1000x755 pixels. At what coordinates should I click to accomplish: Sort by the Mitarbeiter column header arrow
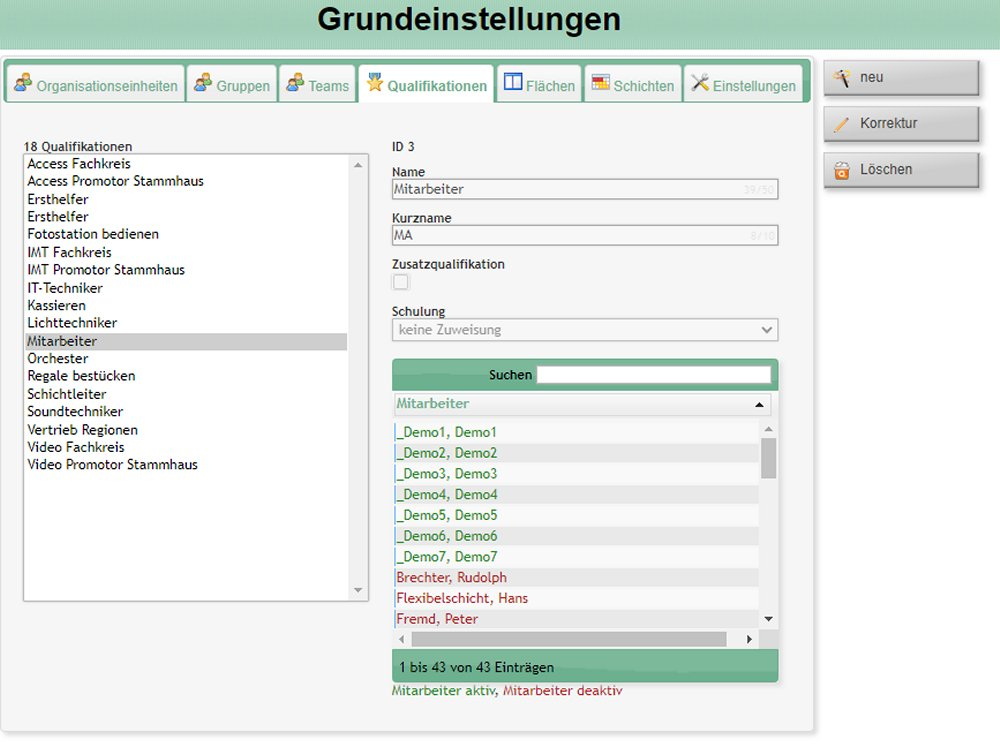point(759,404)
